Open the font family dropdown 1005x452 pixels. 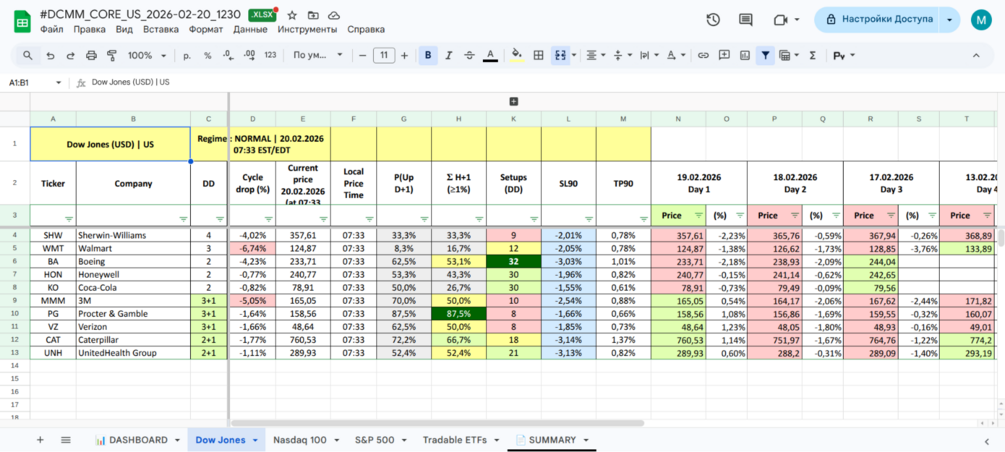click(x=318, y=56)
